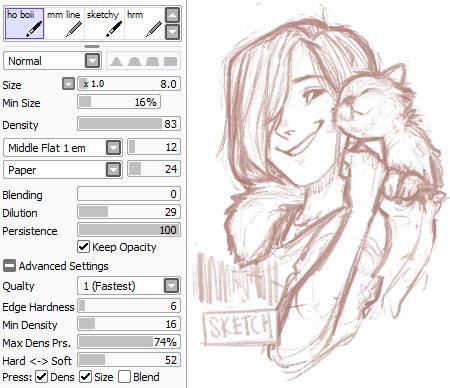Image resolution: width=450 pixels, height=388 pixels.
Task: Select the 'sketchy' brush preset
Action: pos(104,24)
